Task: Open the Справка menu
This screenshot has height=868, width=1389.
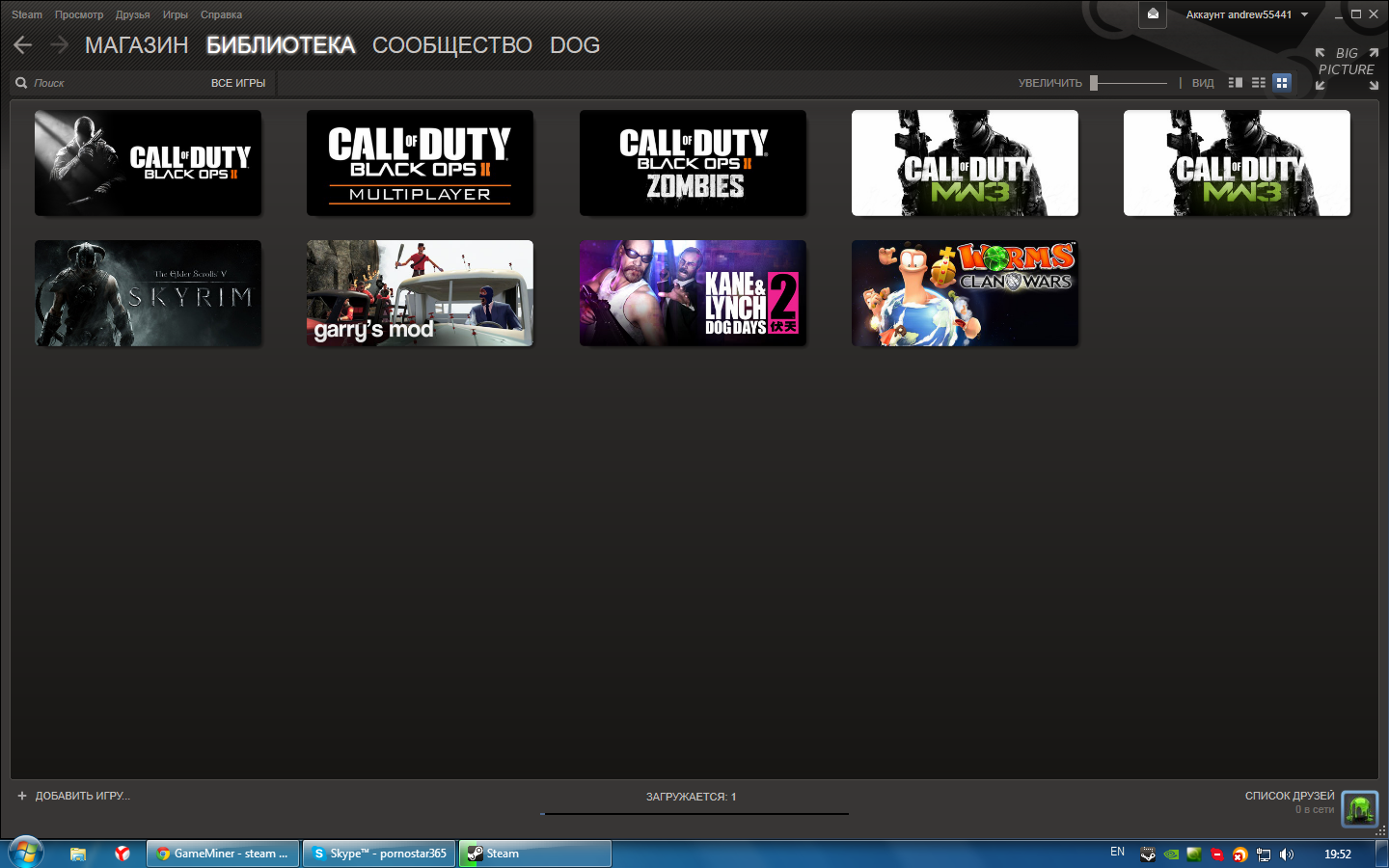Action: tap(221, 14)
